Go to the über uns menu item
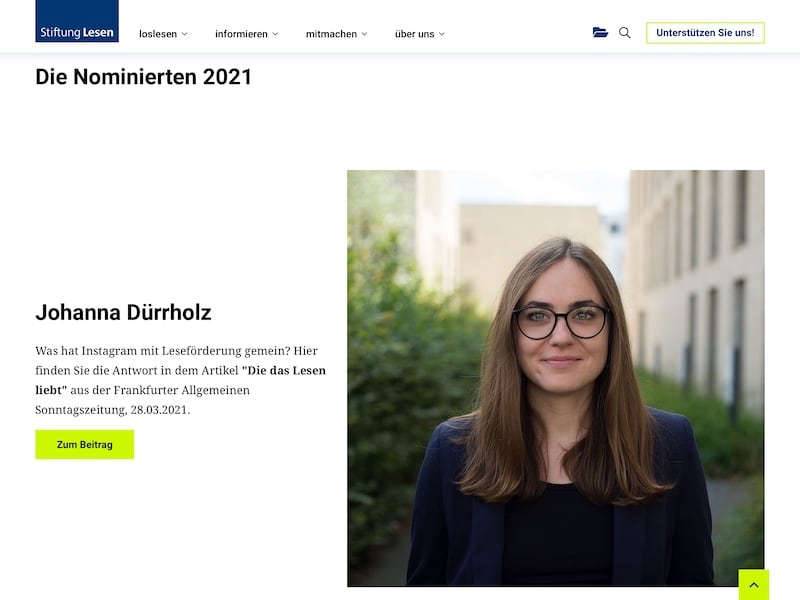 pos(414,34)
